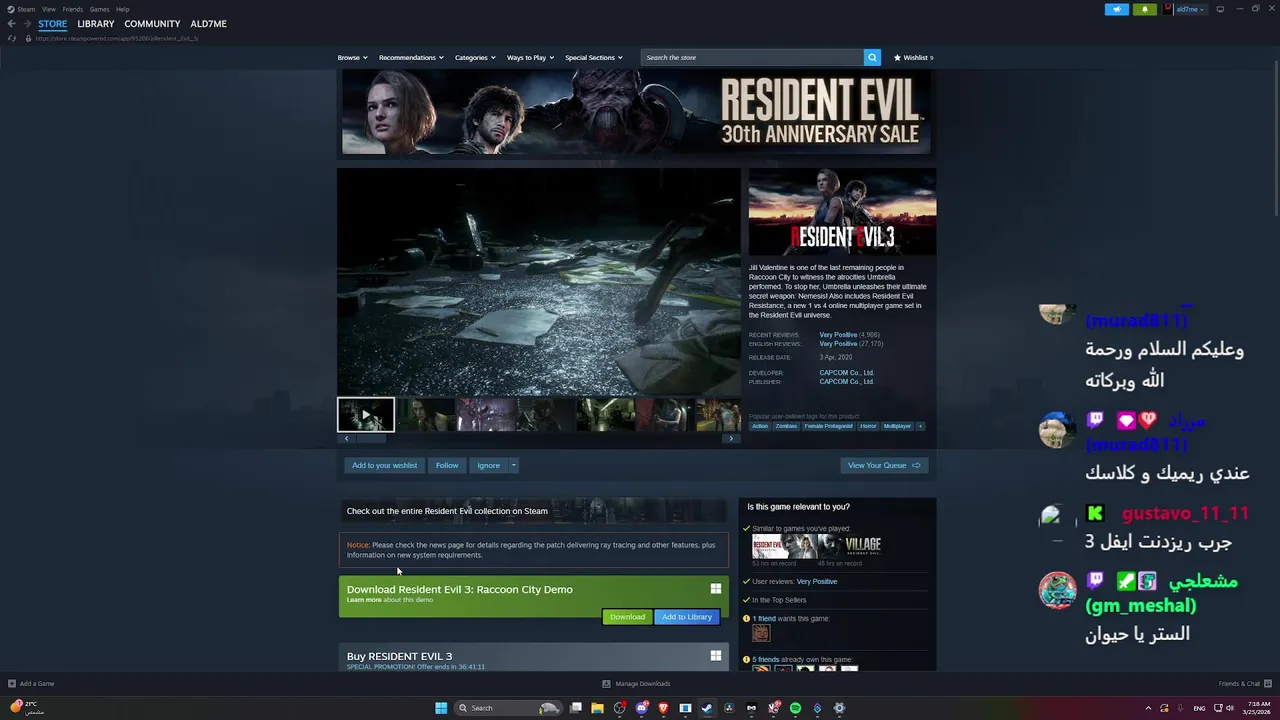This screenshot has height=720, width=1280.
Task: Expand the Categories menu
Action: (475, 57)
